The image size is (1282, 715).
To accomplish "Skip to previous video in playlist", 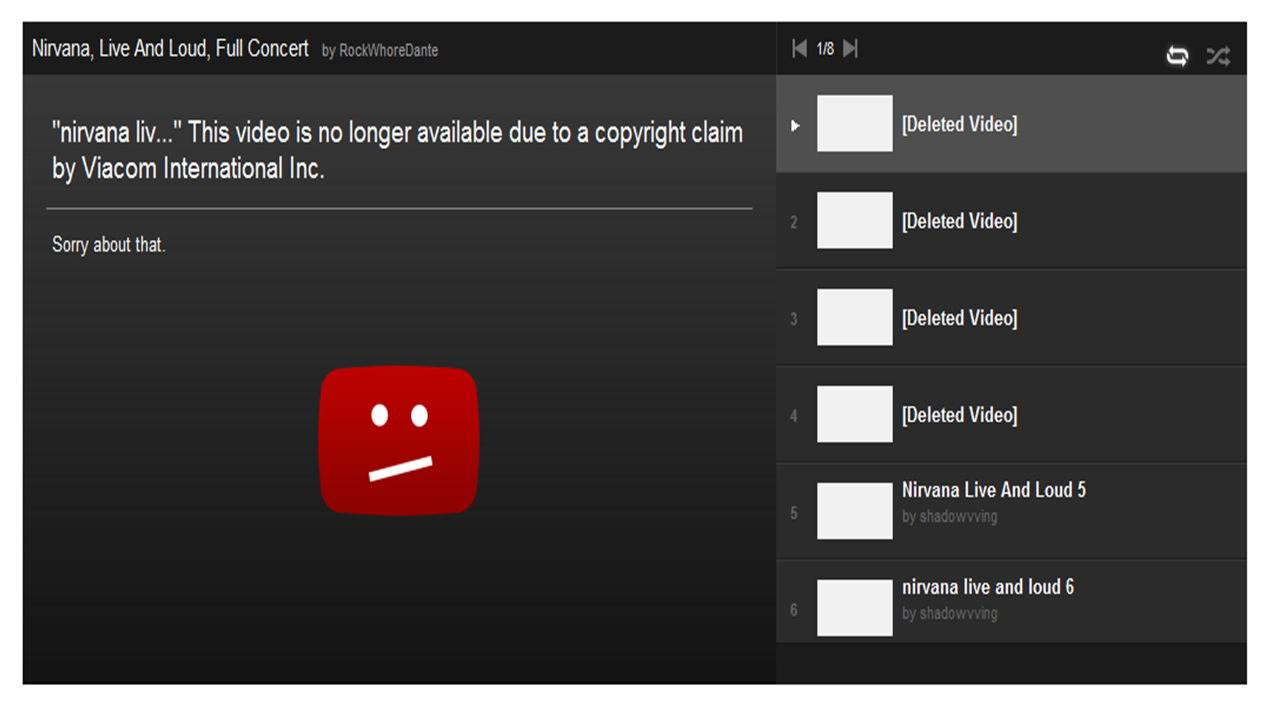I will point(799,49).
